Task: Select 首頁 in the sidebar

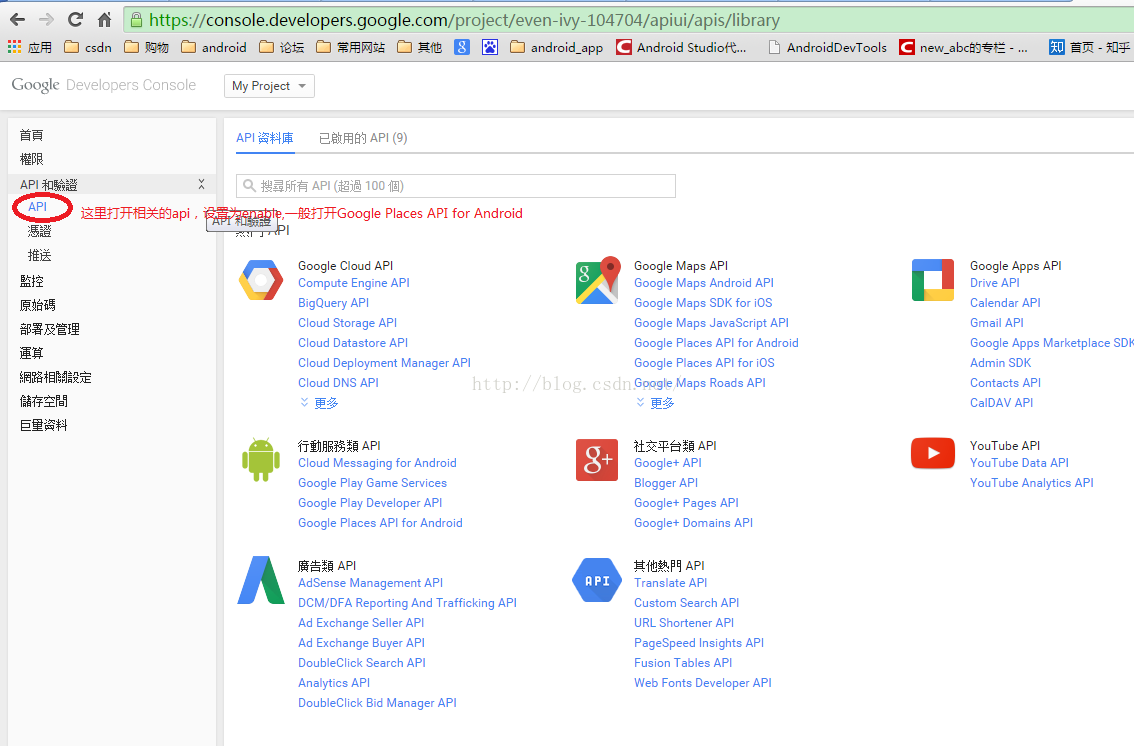Action: [x=32, y=135]
